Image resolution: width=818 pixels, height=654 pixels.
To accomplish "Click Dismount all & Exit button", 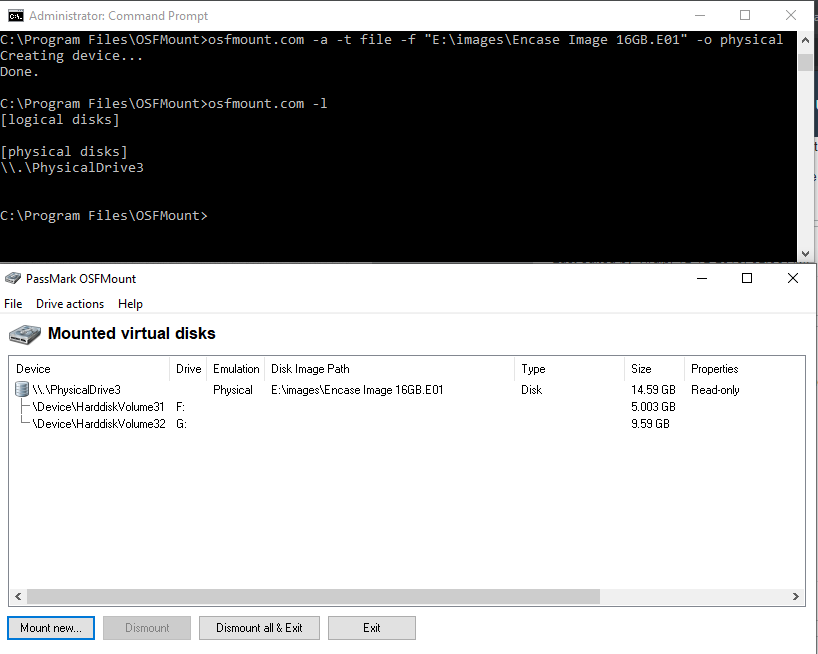I will [x=259, y=627].
